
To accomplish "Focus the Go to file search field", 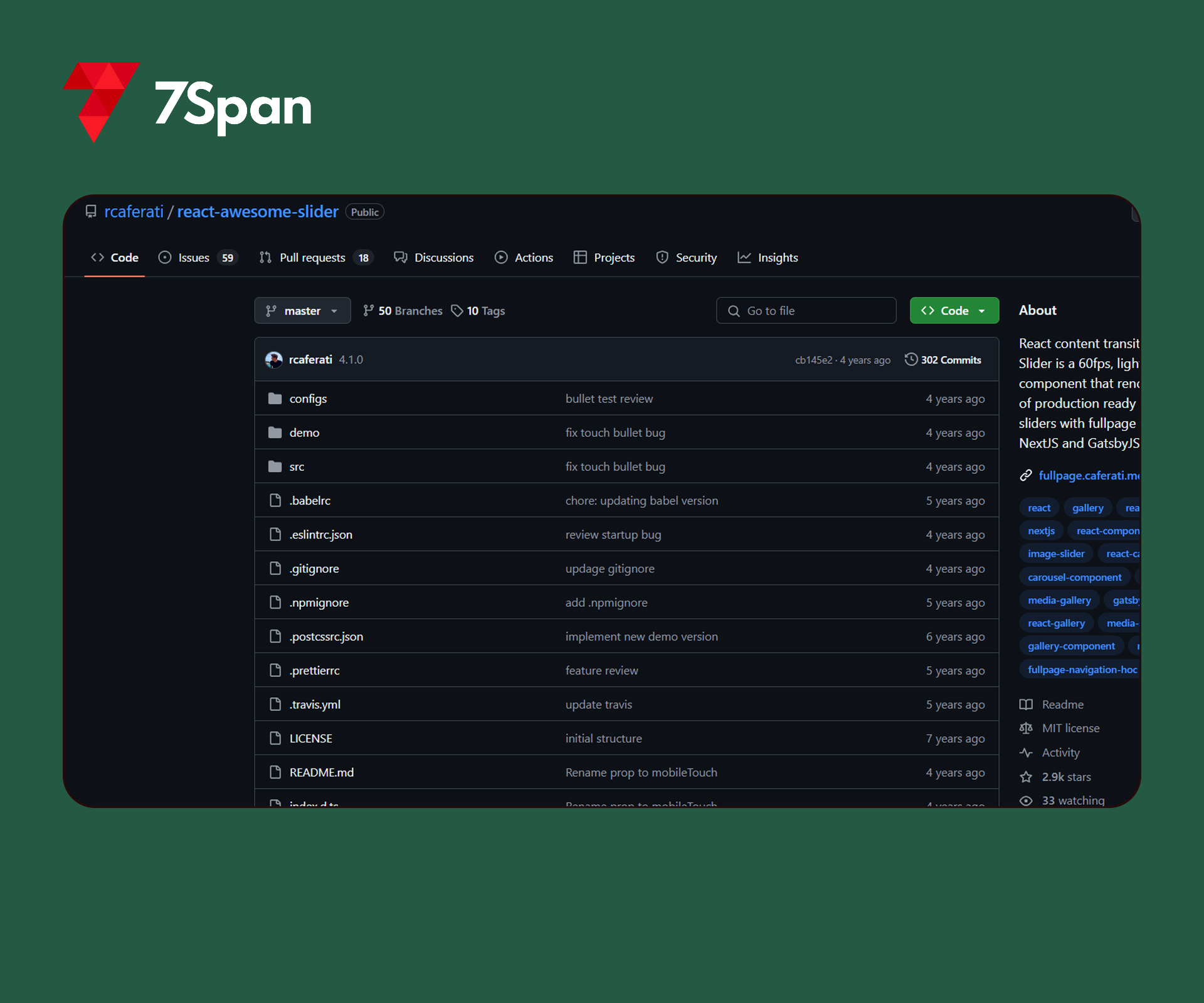I will pos(806,310).
